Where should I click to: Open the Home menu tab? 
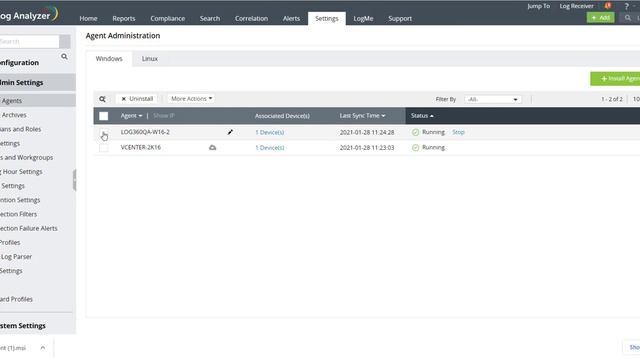pyautogui.click(x=88, y=18)
